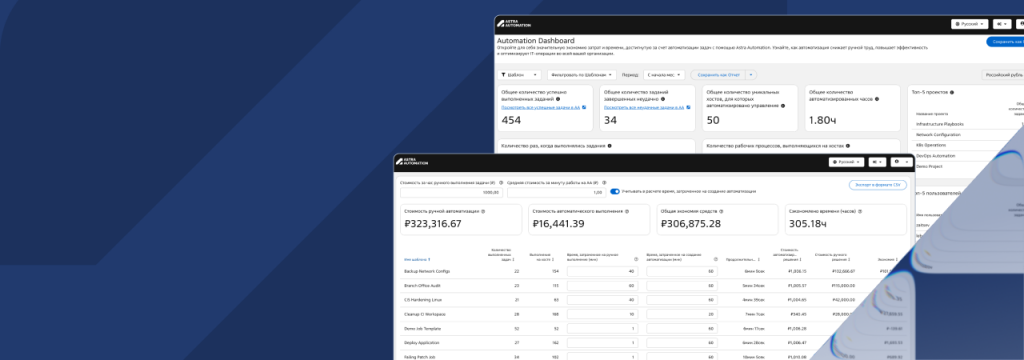Click manual time field for Cleanup CI Workspace
This screenshot has width=1024, height=360.
click(603, 314)
